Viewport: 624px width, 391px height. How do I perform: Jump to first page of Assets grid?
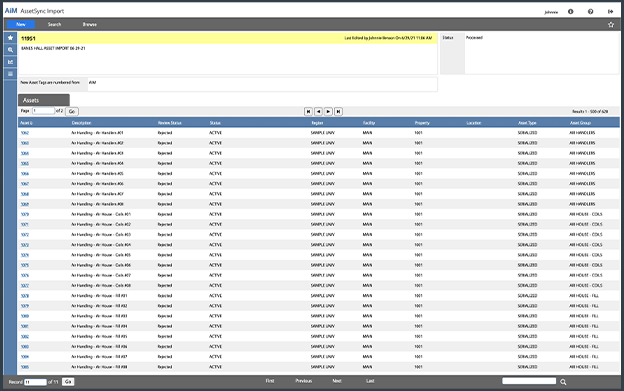click(x=308, y=112)
